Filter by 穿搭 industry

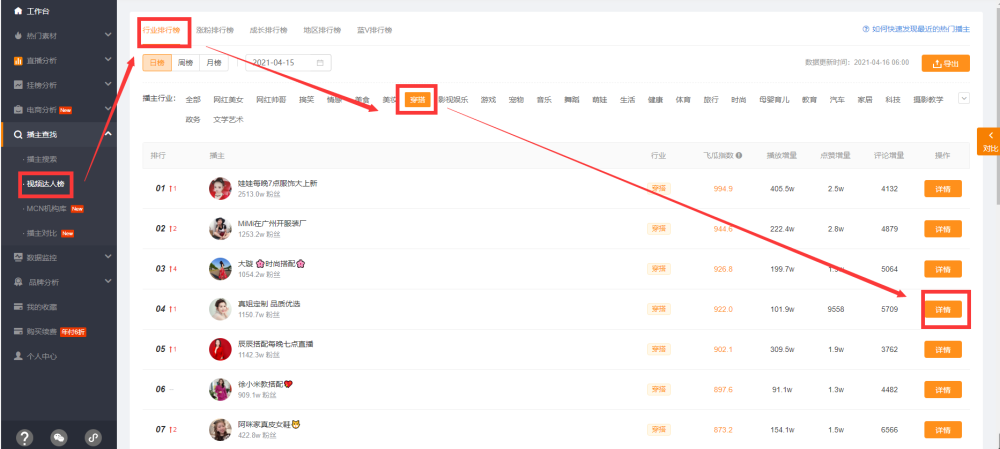point(418,99)
